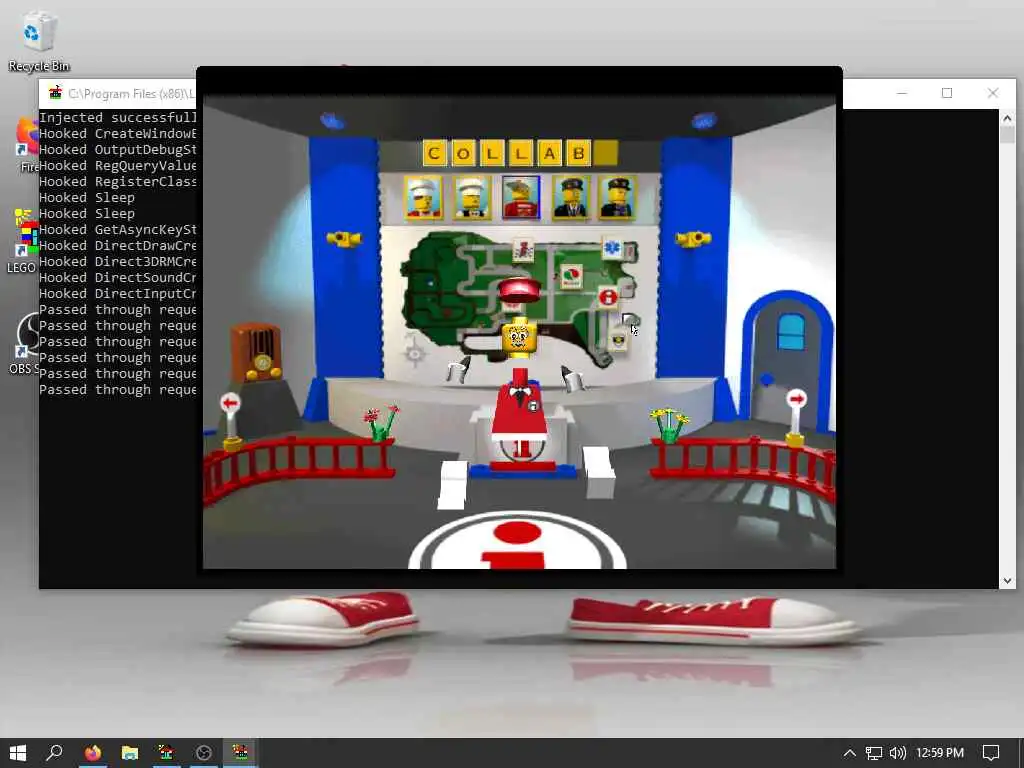
Task: Click the 'Hooked DirectDrawCre' console line
Action: click(118, 246)
